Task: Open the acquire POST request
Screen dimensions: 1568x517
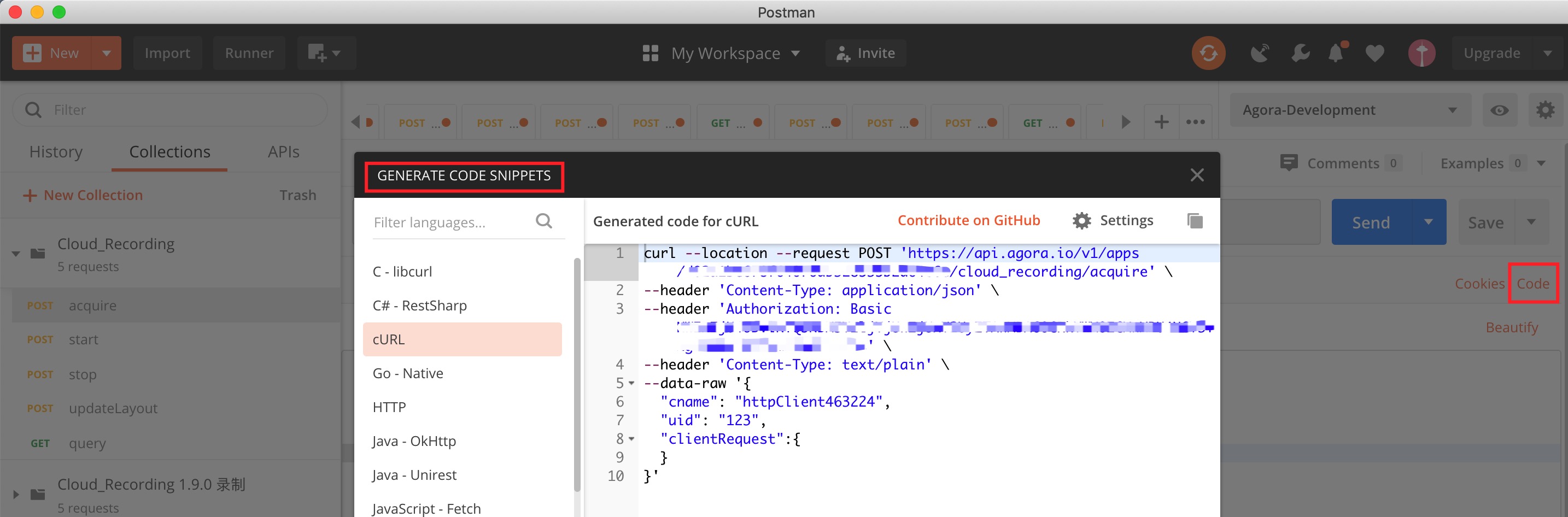Action: 177,305
